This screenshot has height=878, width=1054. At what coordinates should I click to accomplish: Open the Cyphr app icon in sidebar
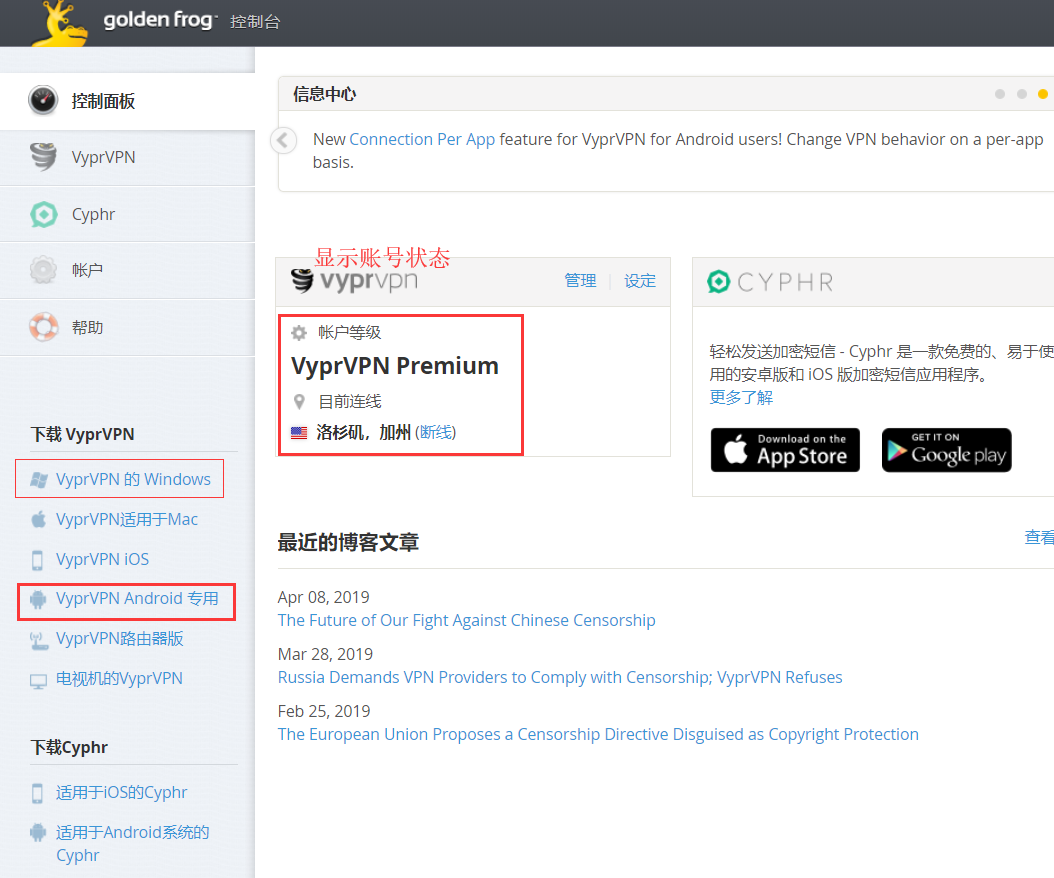43,214
